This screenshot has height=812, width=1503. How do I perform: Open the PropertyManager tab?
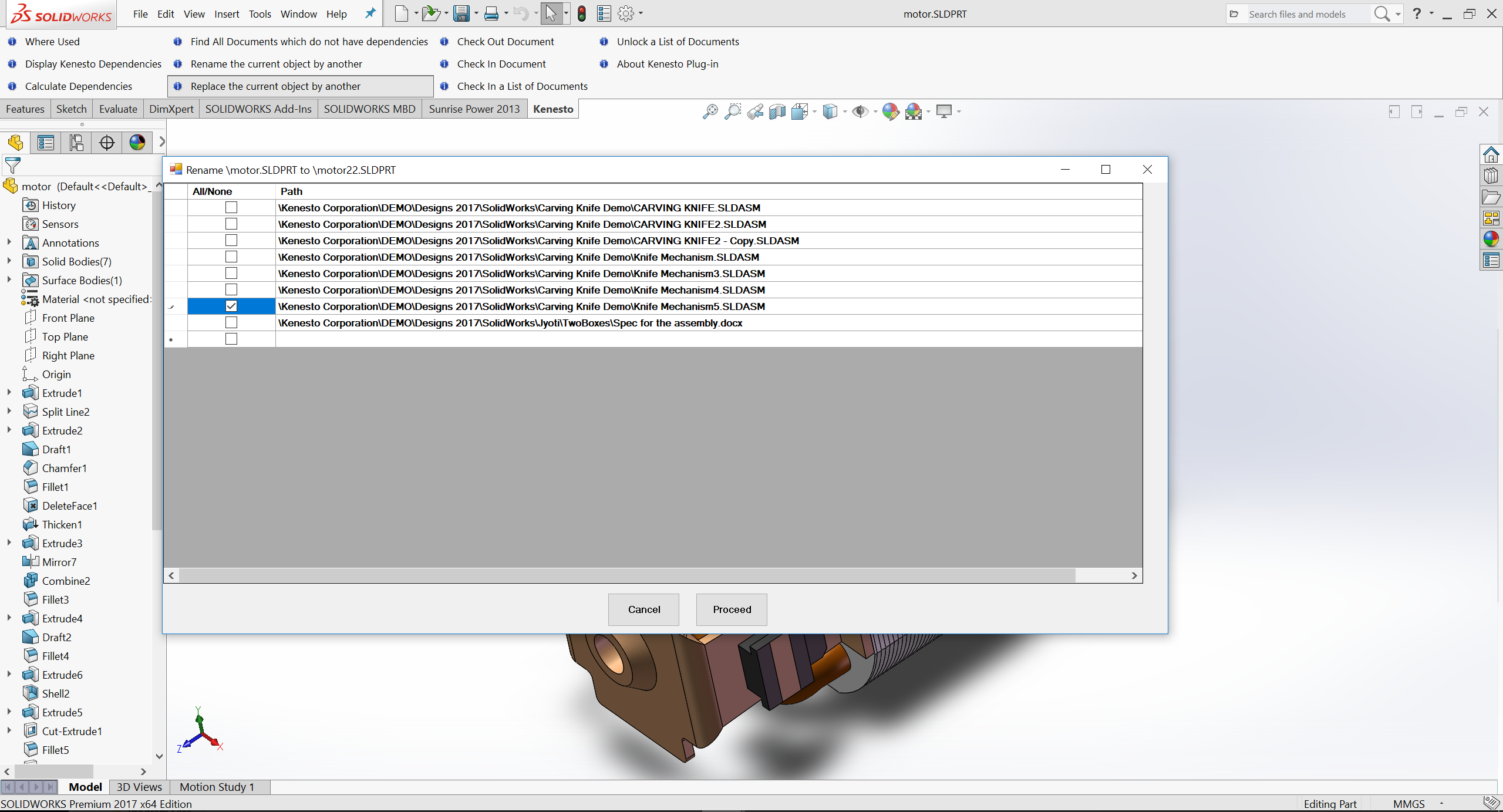(x=46, y=142)
